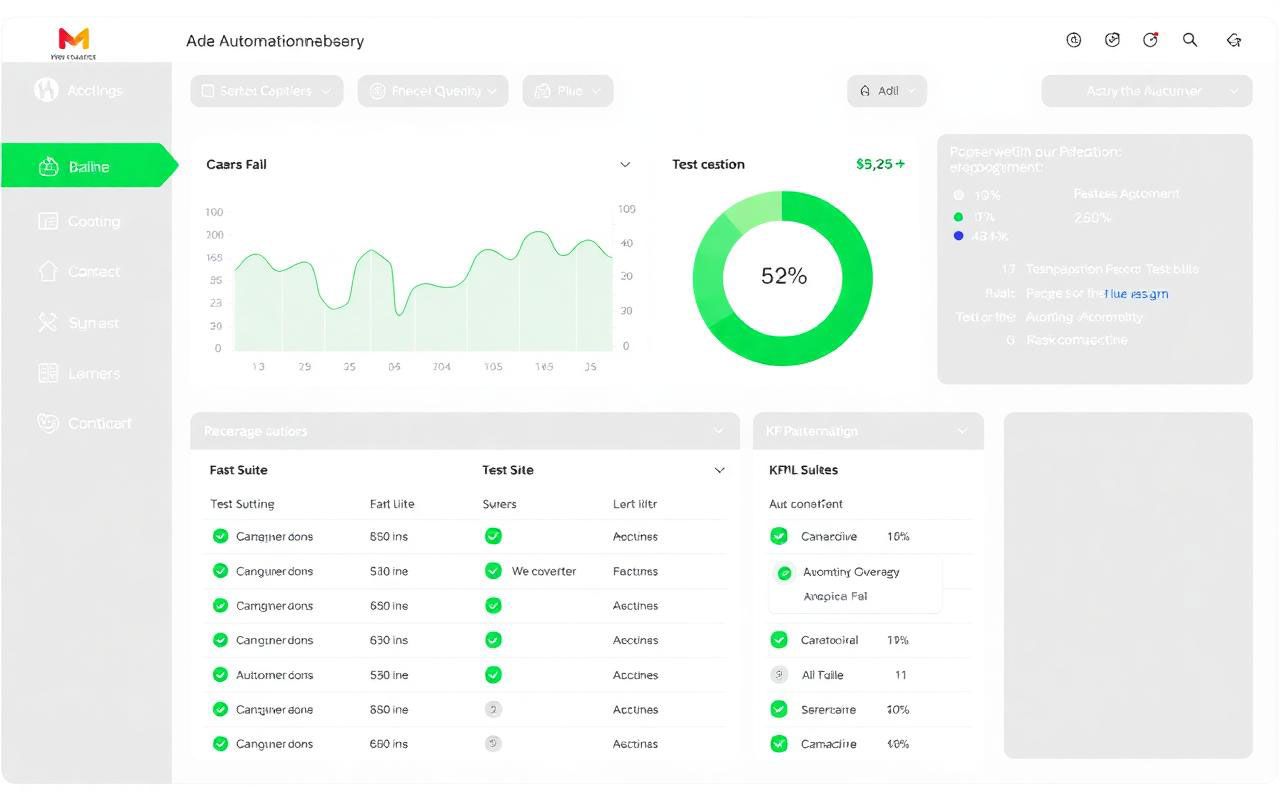
Task: Toggle the check beside Automer dons
Action: pos(220,675)
